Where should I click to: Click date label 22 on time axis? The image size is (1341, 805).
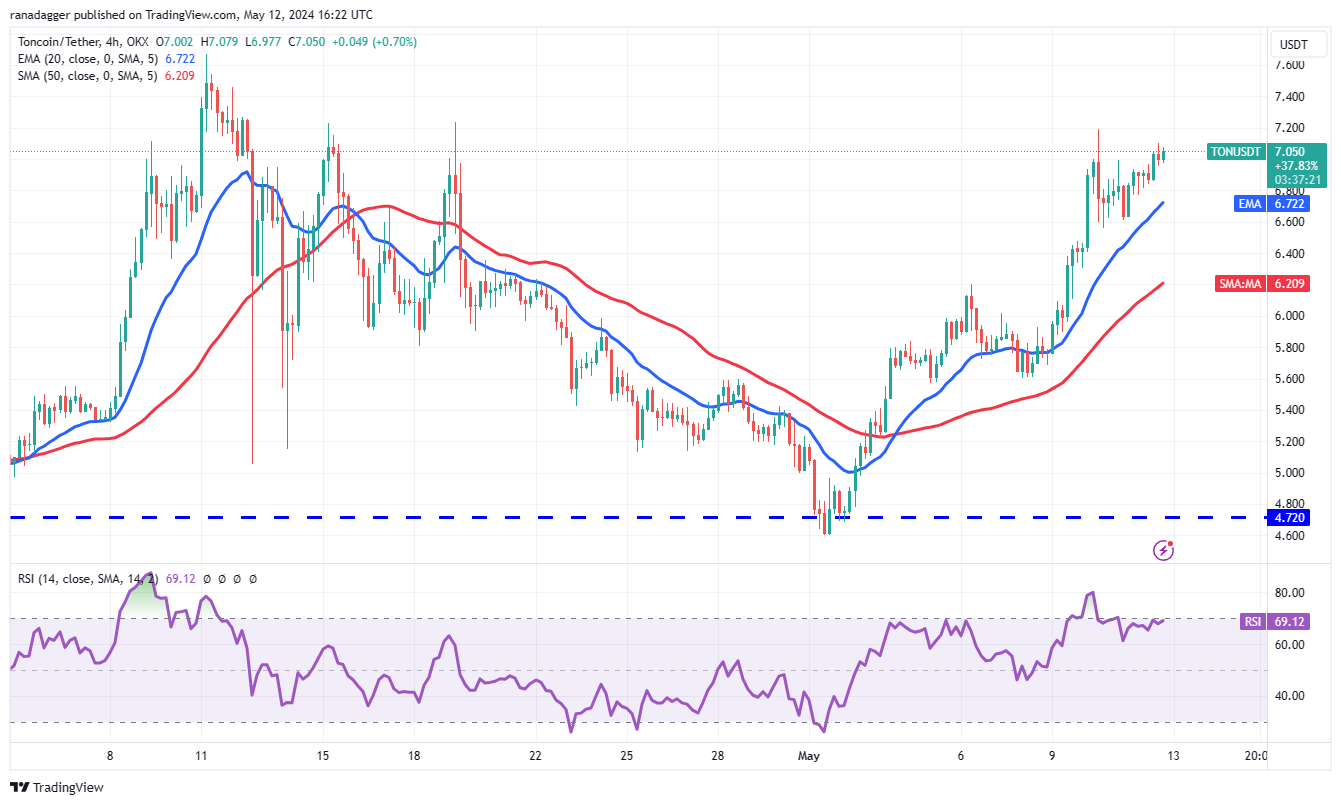click(535, 756)
